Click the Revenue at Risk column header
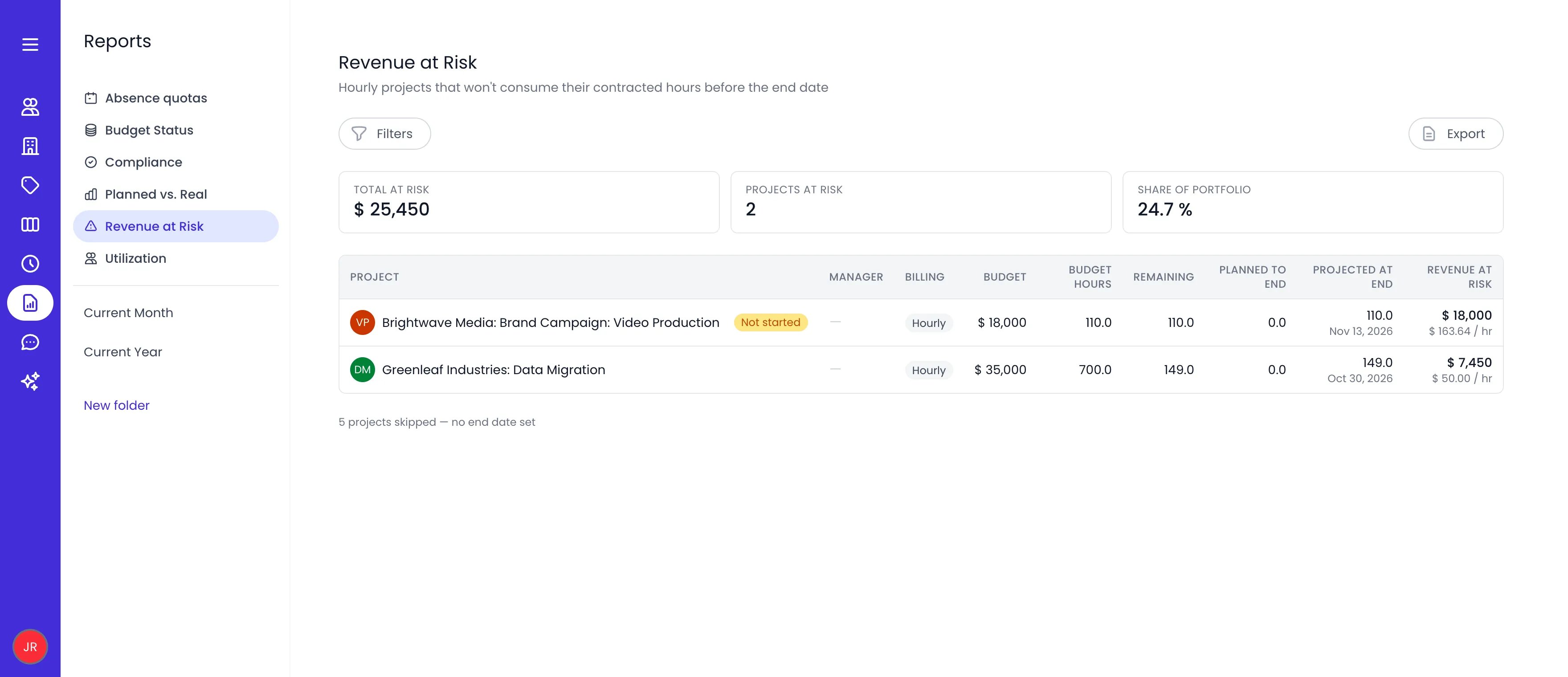 click(x=1459, y=277)
